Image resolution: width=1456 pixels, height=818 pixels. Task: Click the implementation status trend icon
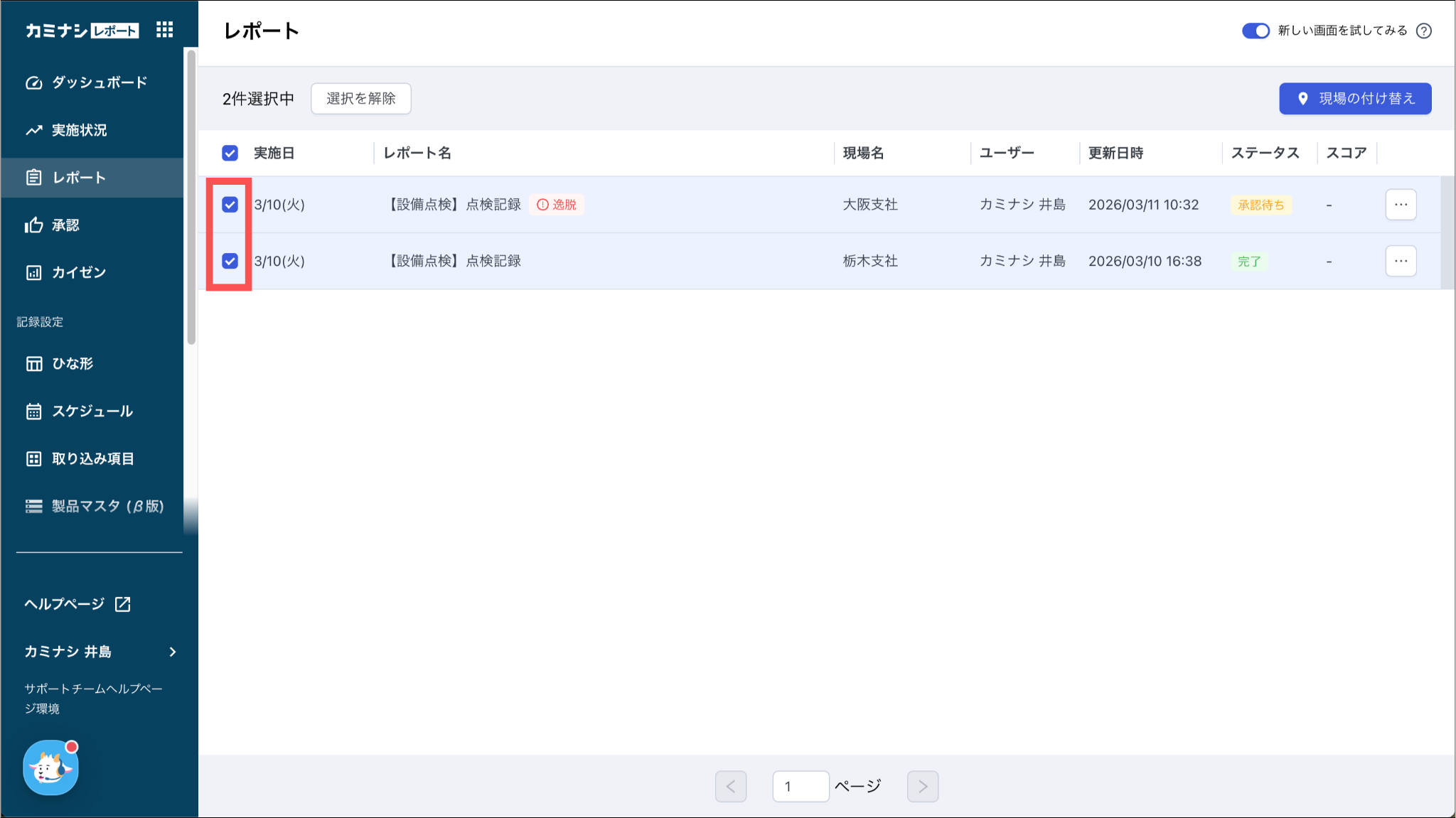click(33, 130)
